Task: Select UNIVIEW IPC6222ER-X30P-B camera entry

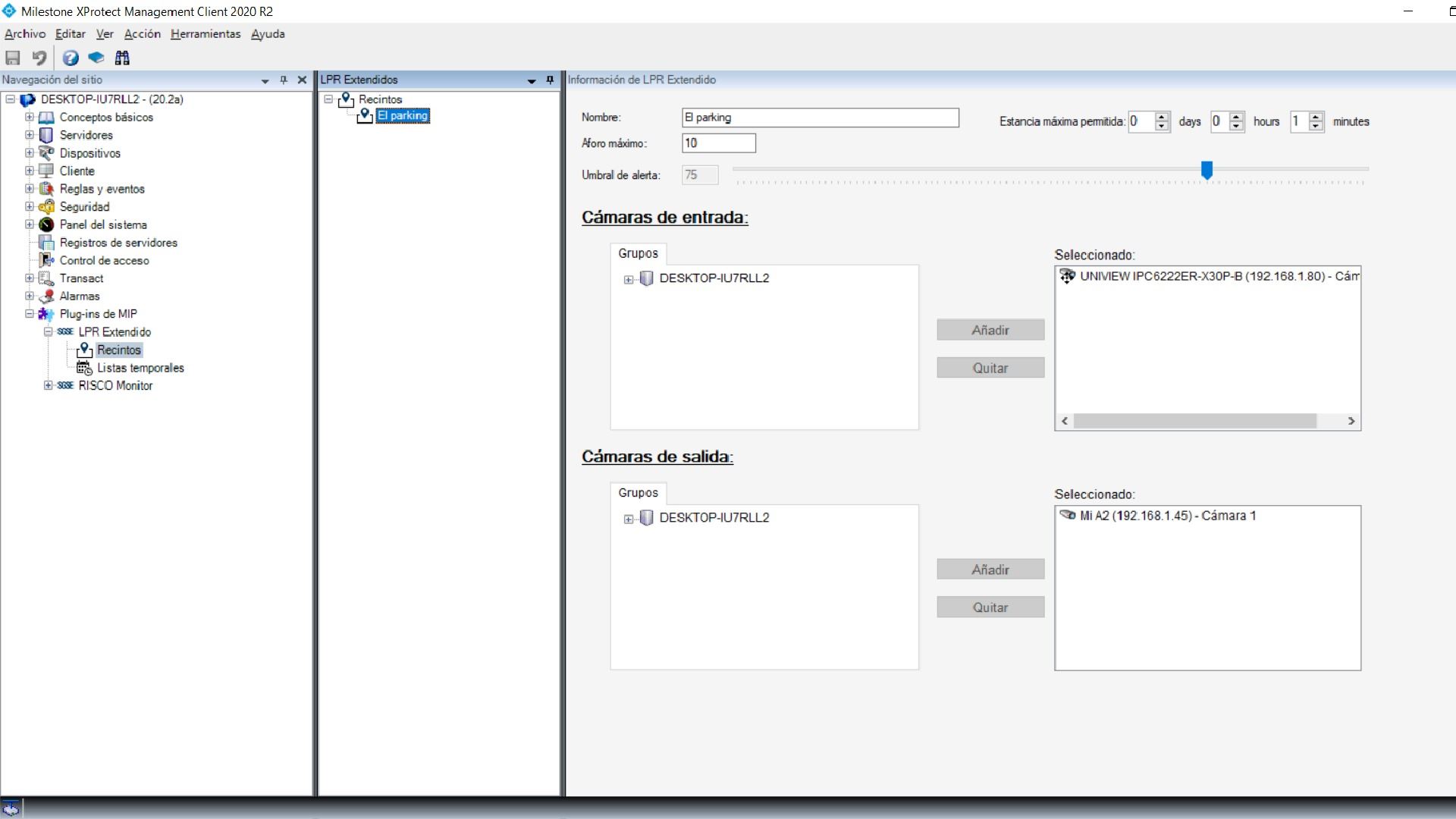Action: pyautogui.click(x=1219, y=276)
